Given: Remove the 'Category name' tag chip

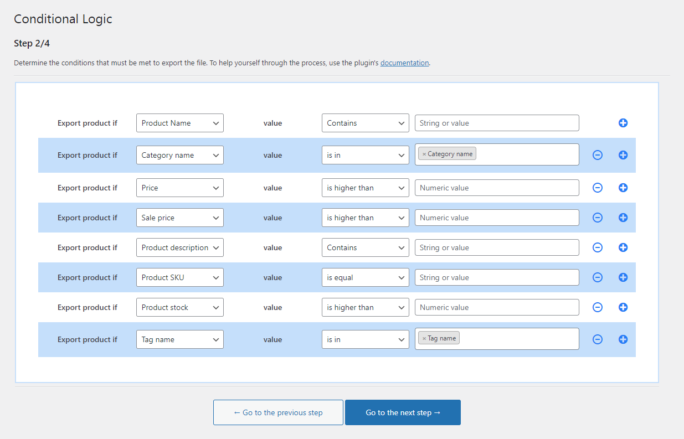Looking at the screenshot, I should pos(424,154).
